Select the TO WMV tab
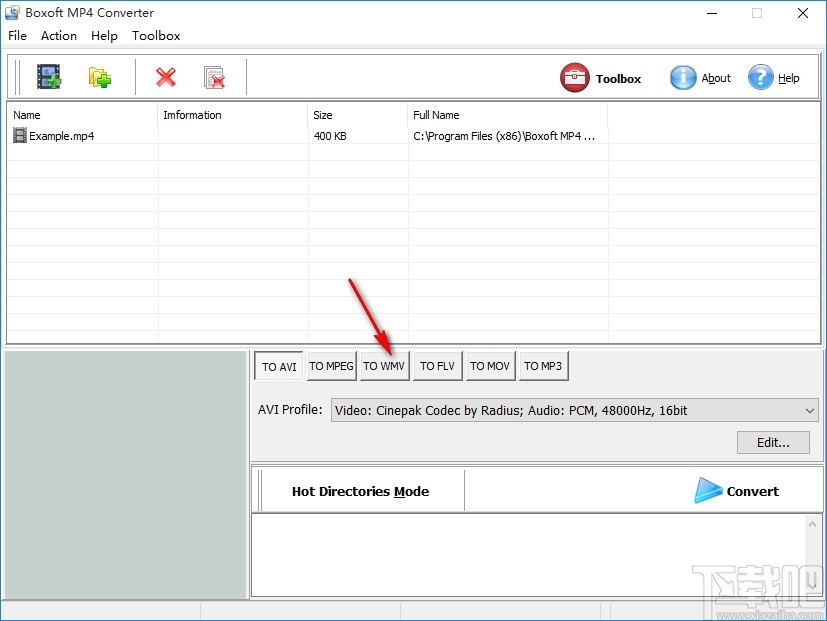Viewport: 827px width, 621px height. 384,366
